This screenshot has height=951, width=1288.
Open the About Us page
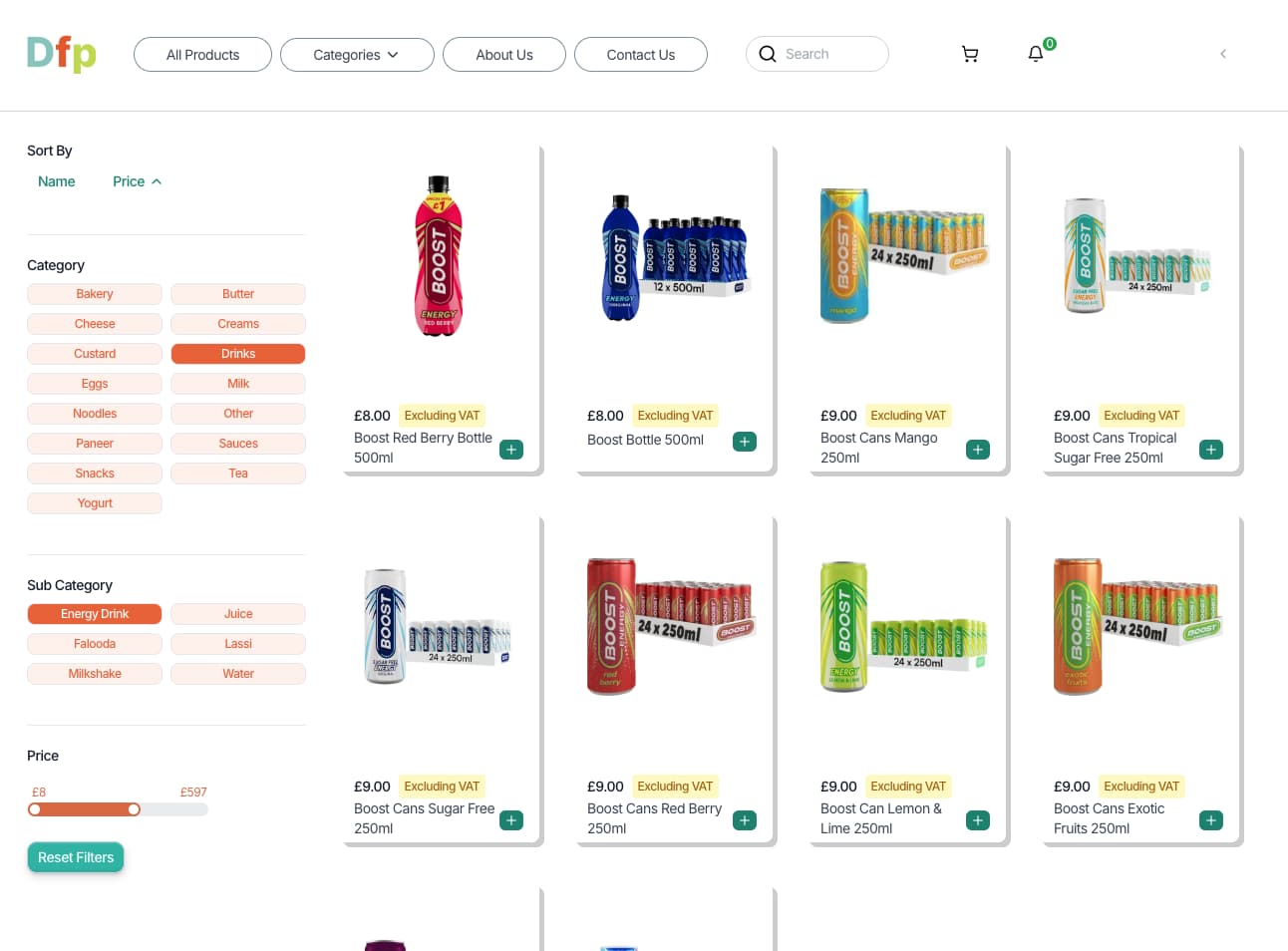pyautogui.click(x=504, y=55)
